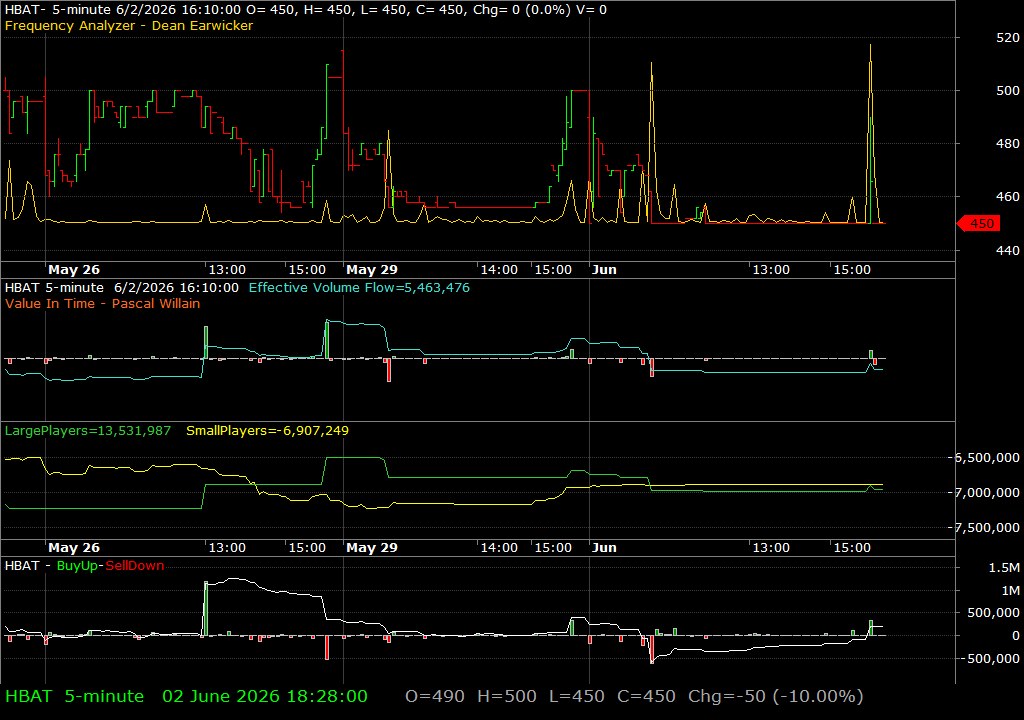The image size is (1024, 720).
Task: Click the C=450 status bar value
Action: [646, 696]
